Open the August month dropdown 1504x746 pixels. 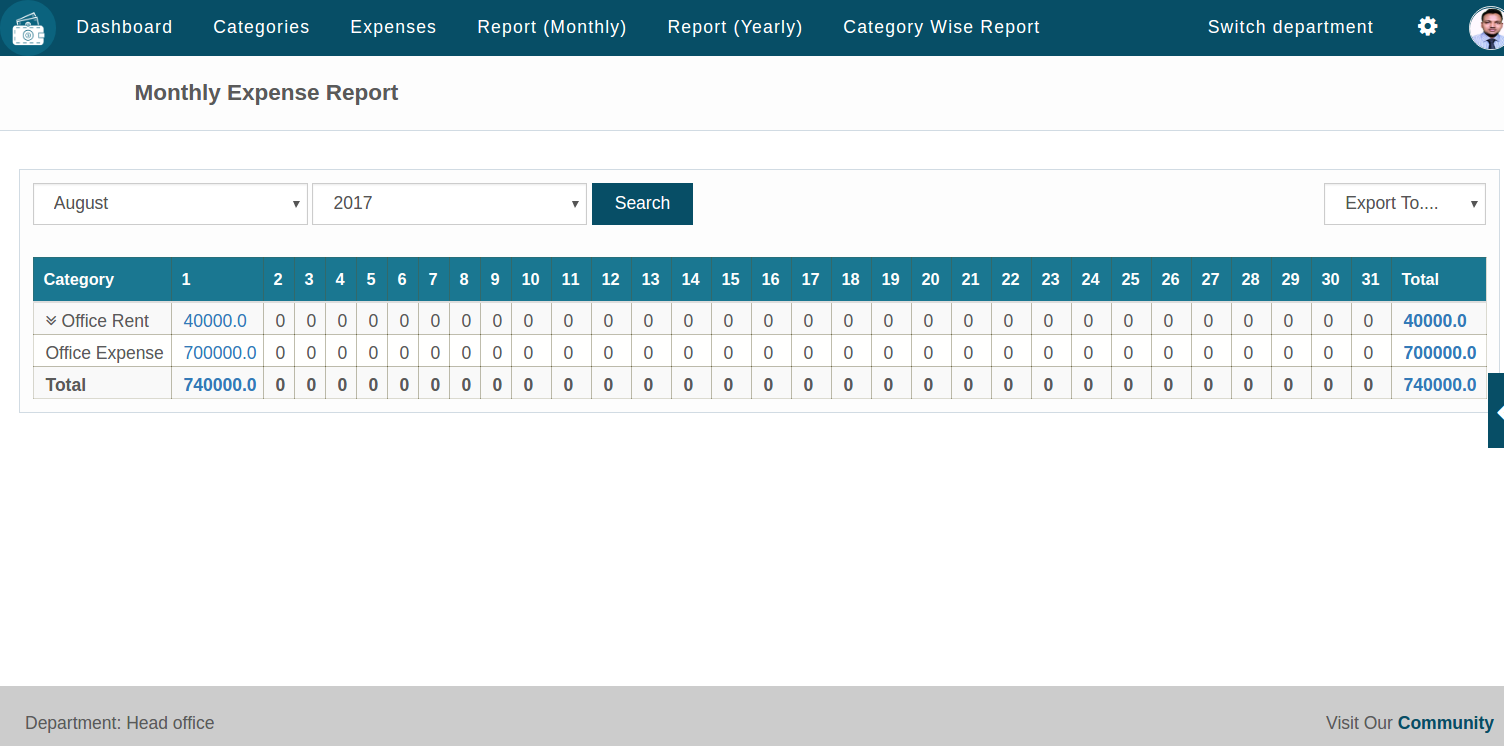point(170,203)
